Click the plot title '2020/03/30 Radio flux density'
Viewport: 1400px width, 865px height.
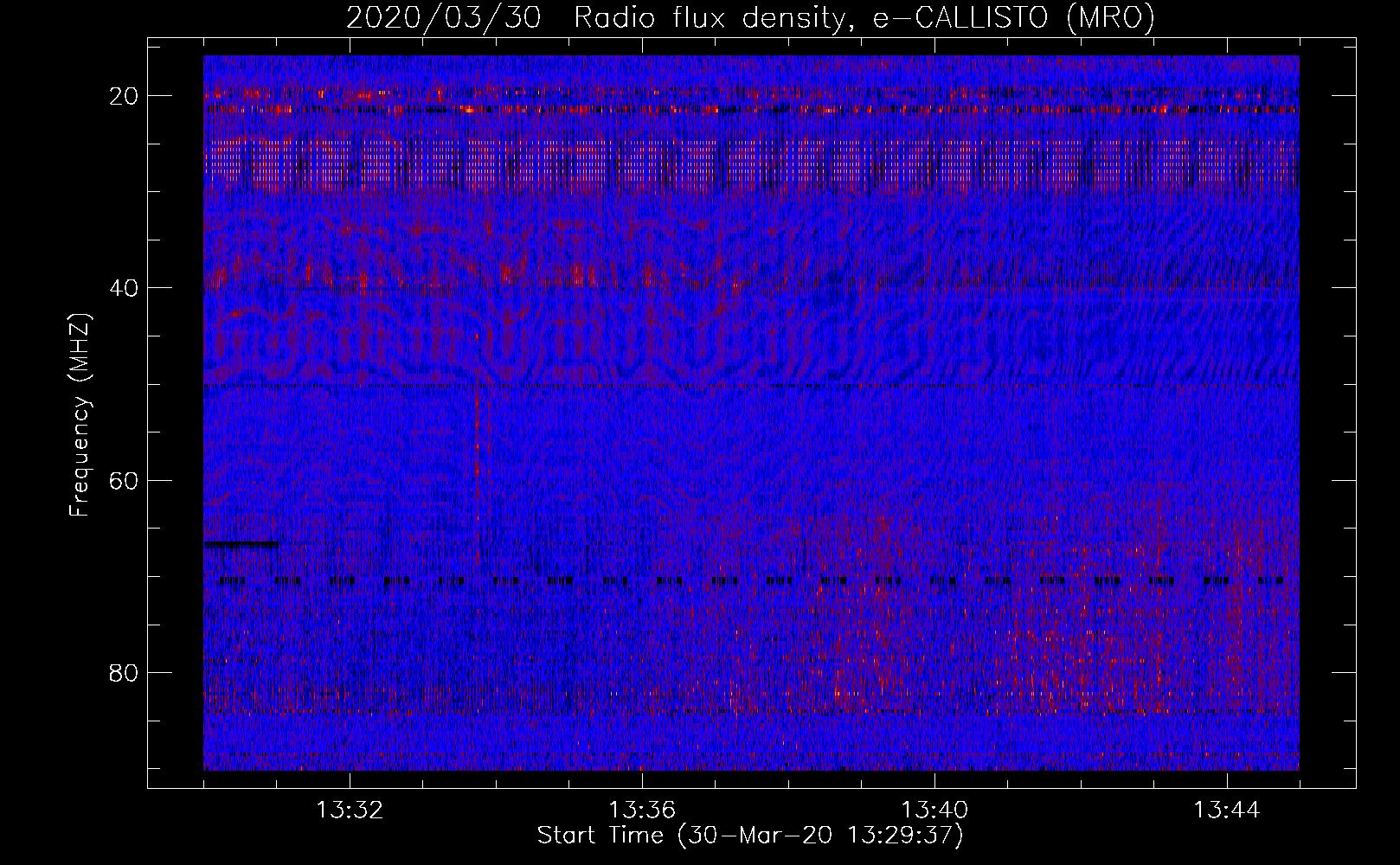750,18
